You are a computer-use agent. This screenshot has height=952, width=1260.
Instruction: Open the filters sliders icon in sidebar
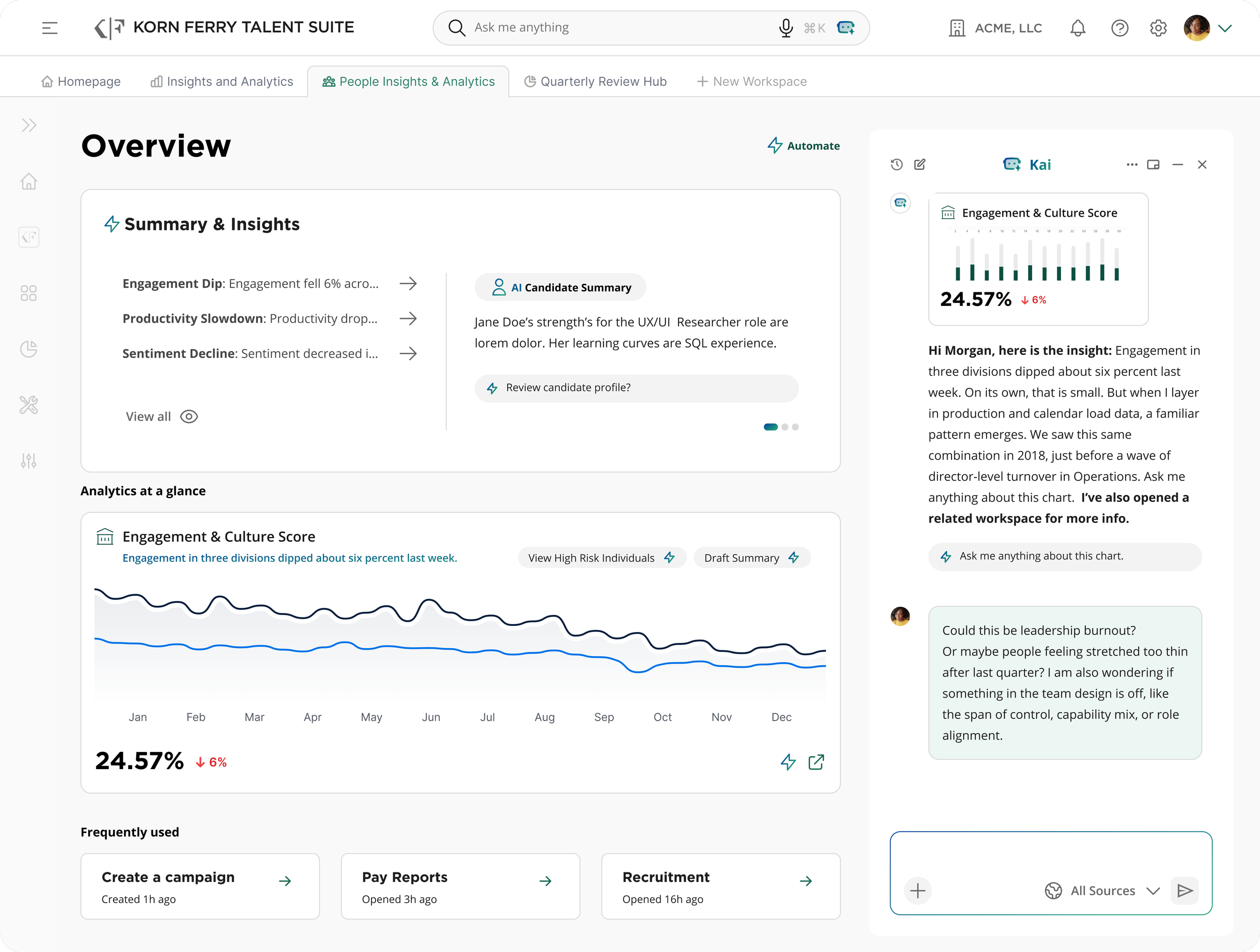coord(29,460)
